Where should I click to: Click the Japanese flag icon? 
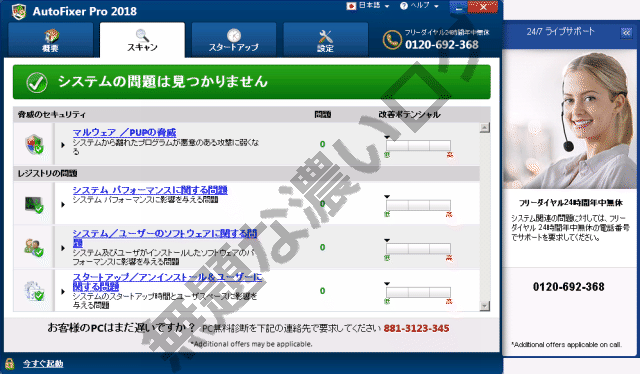[351, 6]
